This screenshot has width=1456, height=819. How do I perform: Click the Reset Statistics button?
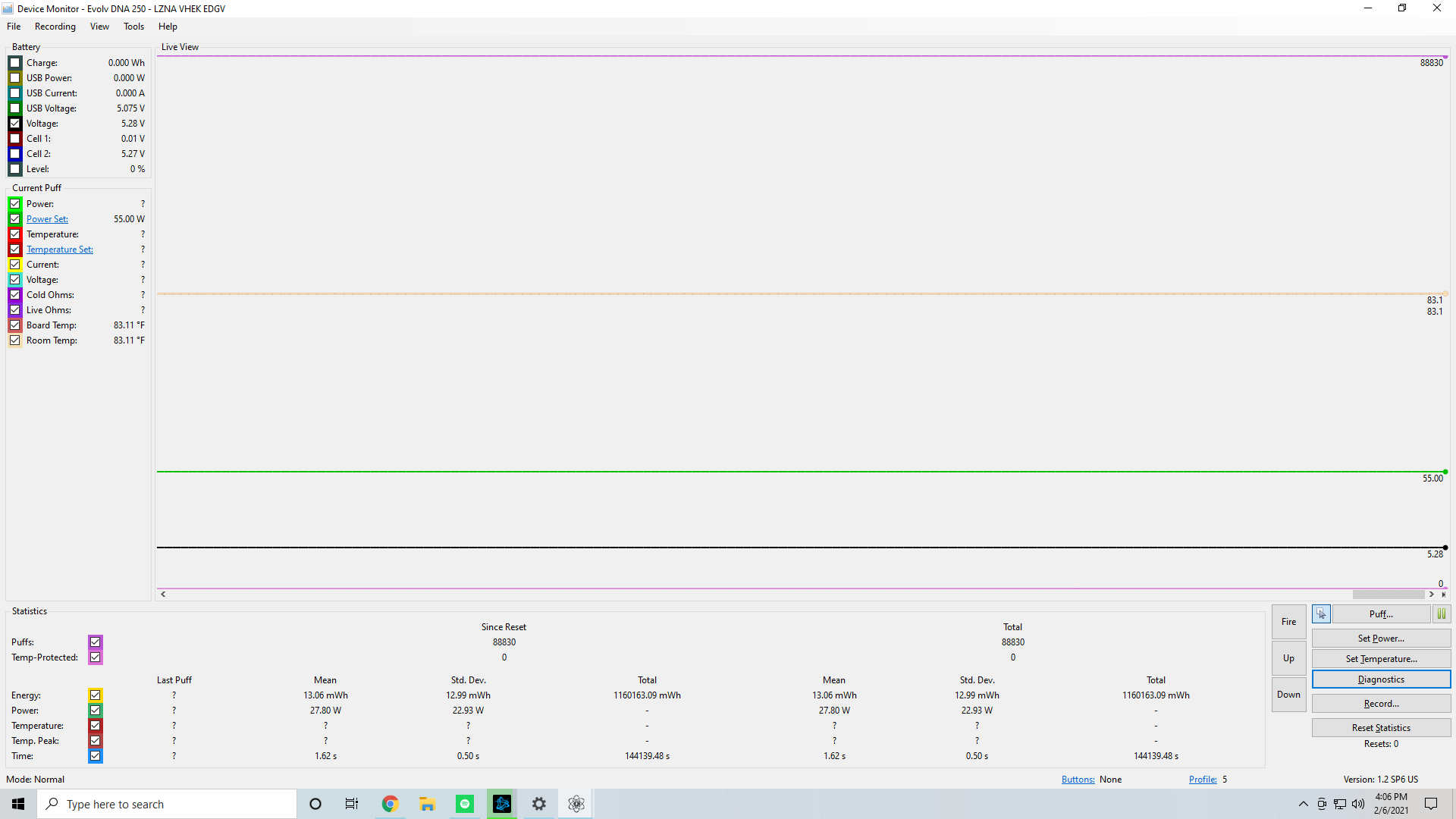1381,728
